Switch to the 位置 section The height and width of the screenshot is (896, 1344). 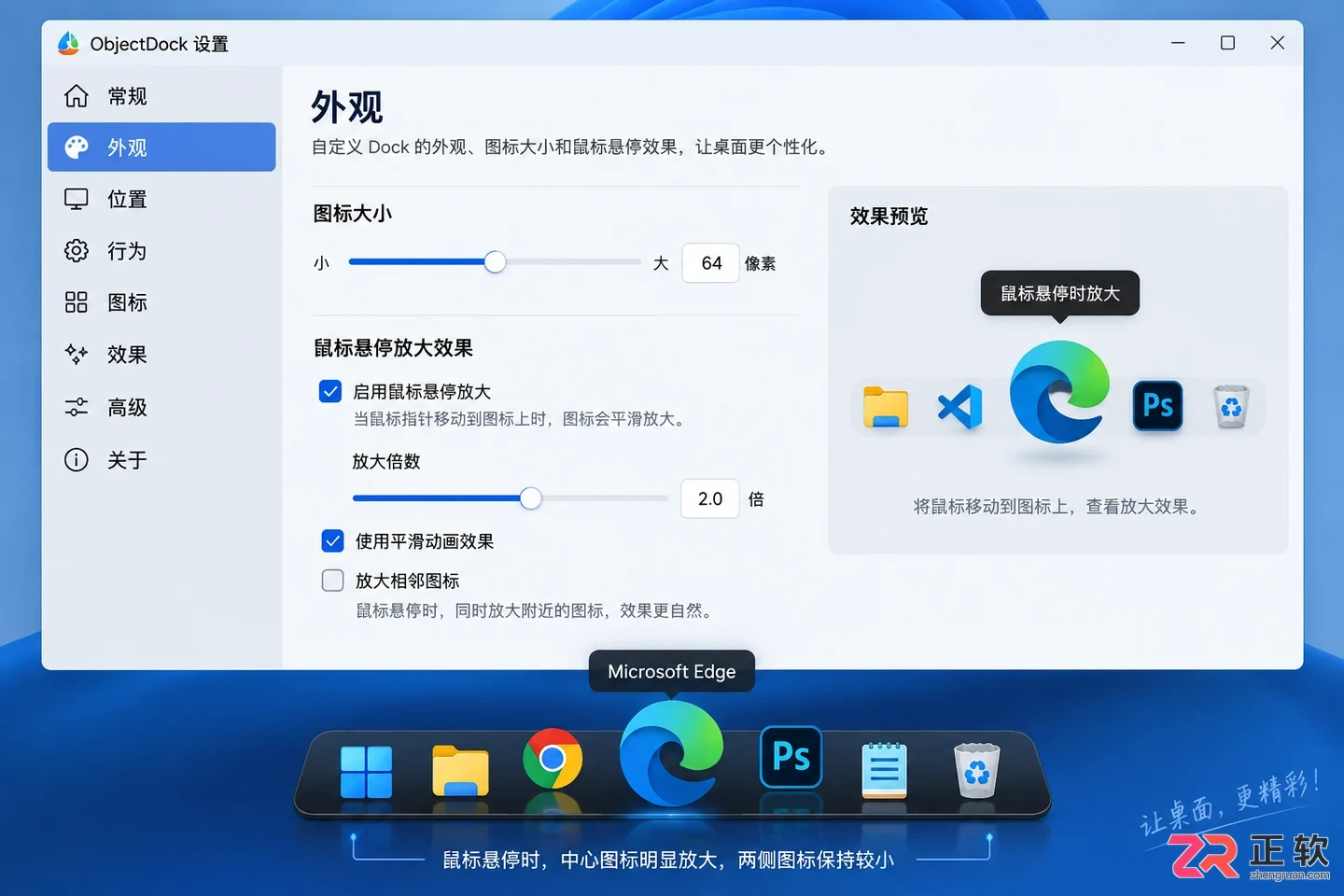click(x=161, y=199)
